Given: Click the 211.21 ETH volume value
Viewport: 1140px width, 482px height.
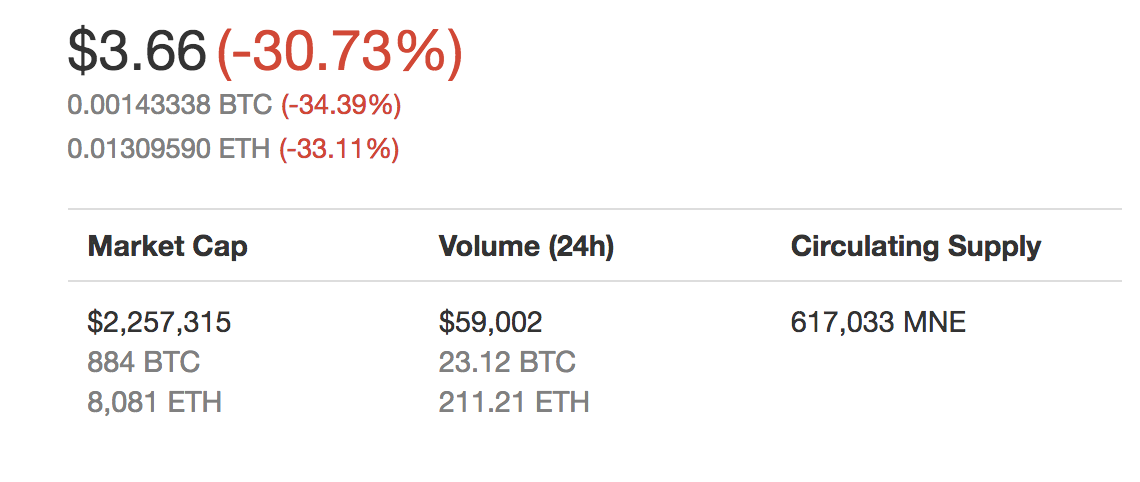Looking at the screenshot, I should coord(514,402).
